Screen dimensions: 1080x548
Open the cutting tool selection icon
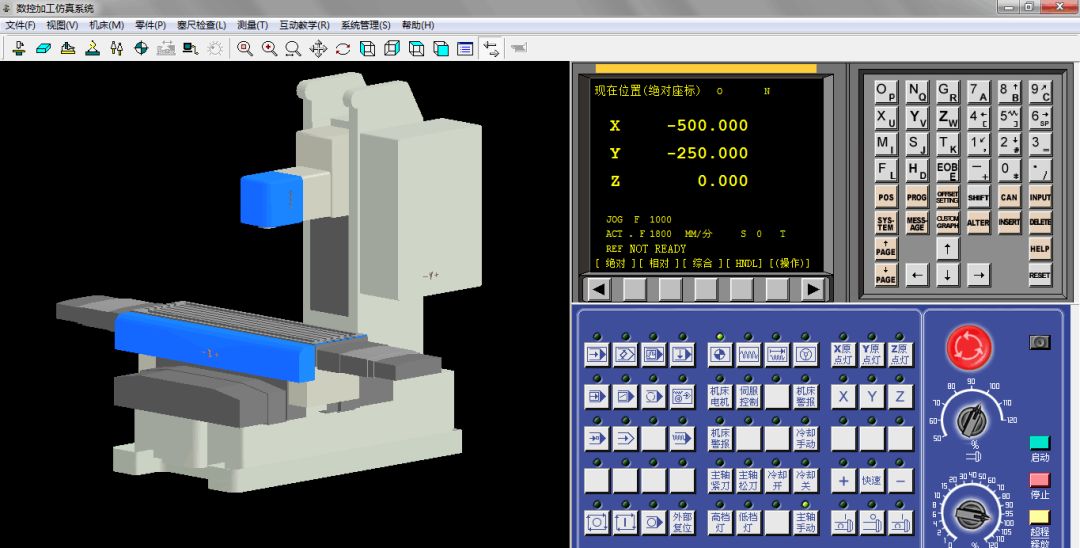(x=116, y=48)
